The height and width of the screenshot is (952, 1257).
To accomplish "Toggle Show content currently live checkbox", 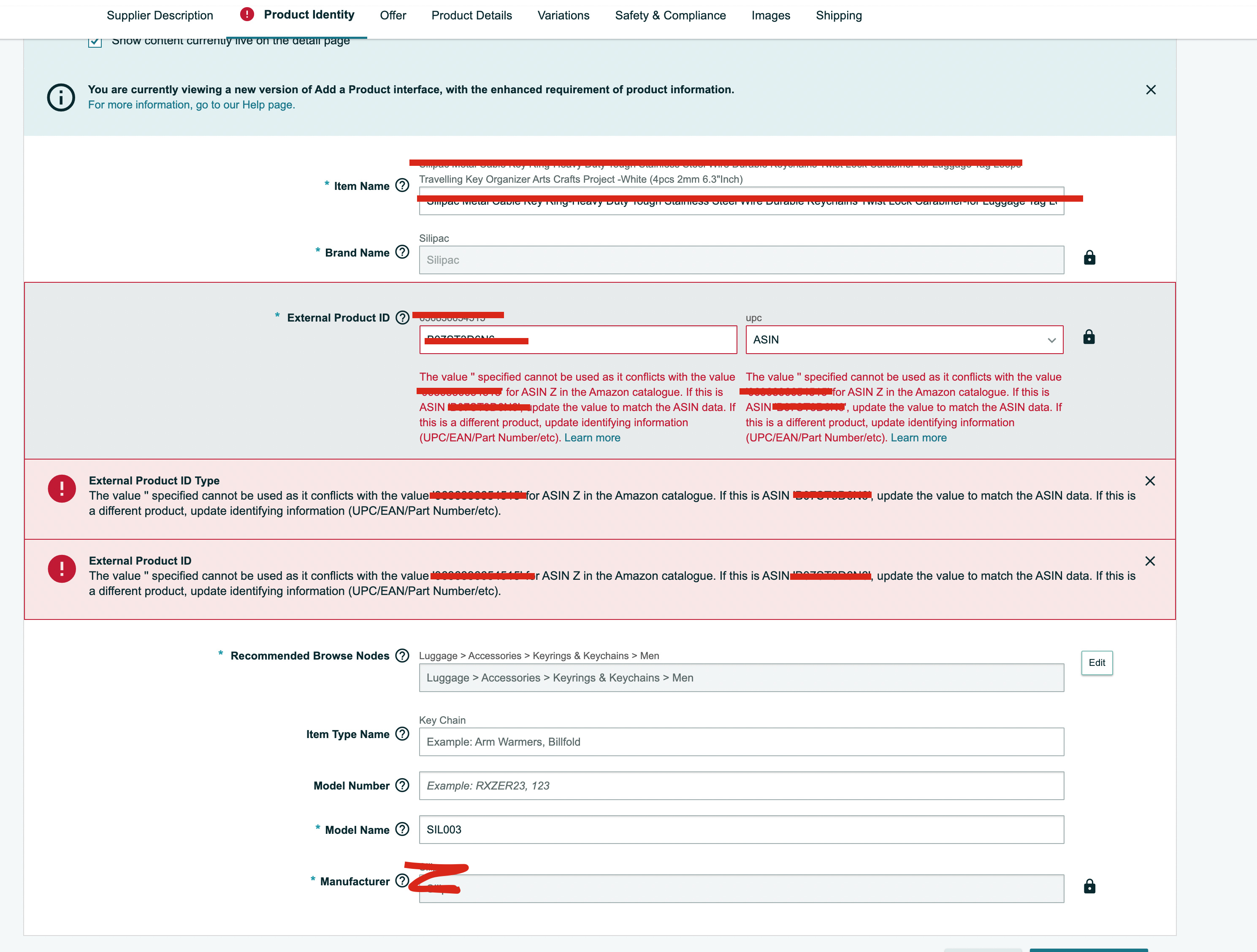I will [95, 42].
